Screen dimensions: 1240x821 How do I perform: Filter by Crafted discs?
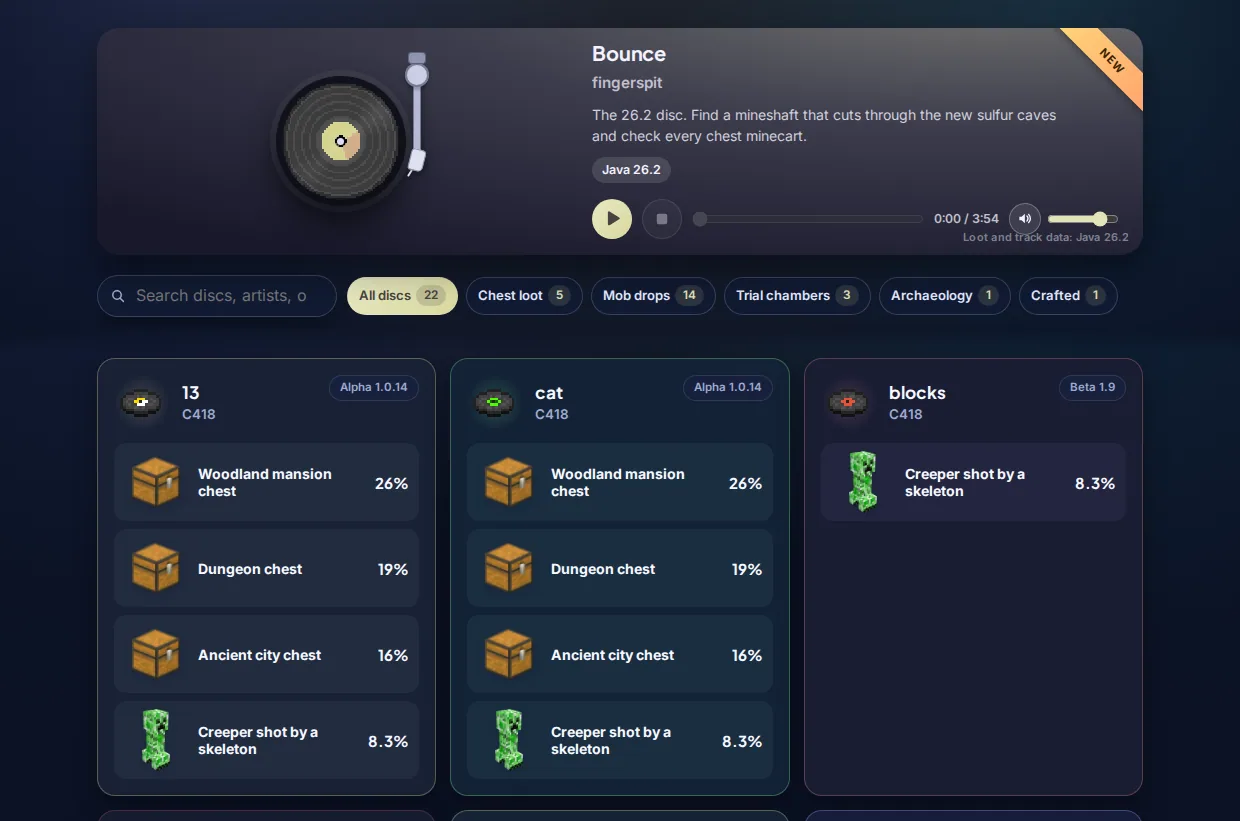click(1068, 296)
